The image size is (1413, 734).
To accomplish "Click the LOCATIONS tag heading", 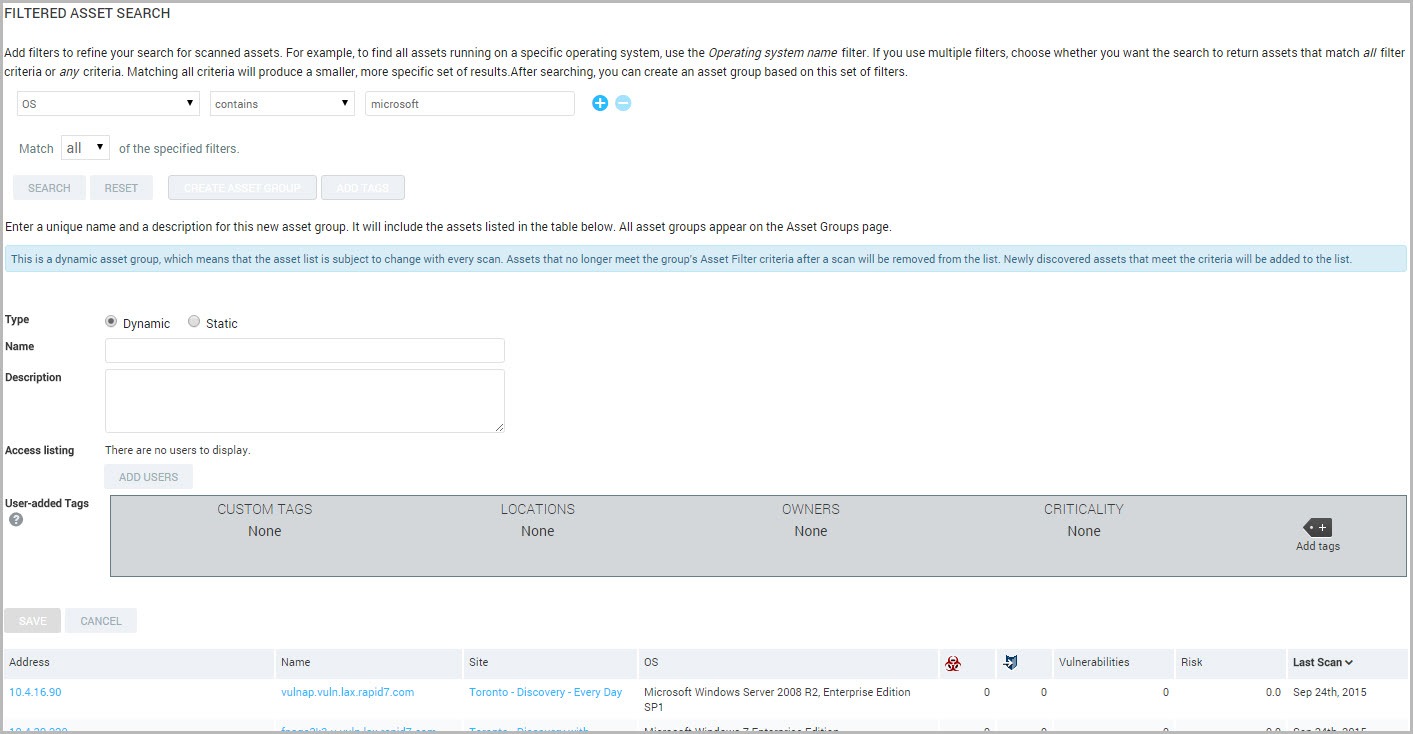I will [538, 509].
